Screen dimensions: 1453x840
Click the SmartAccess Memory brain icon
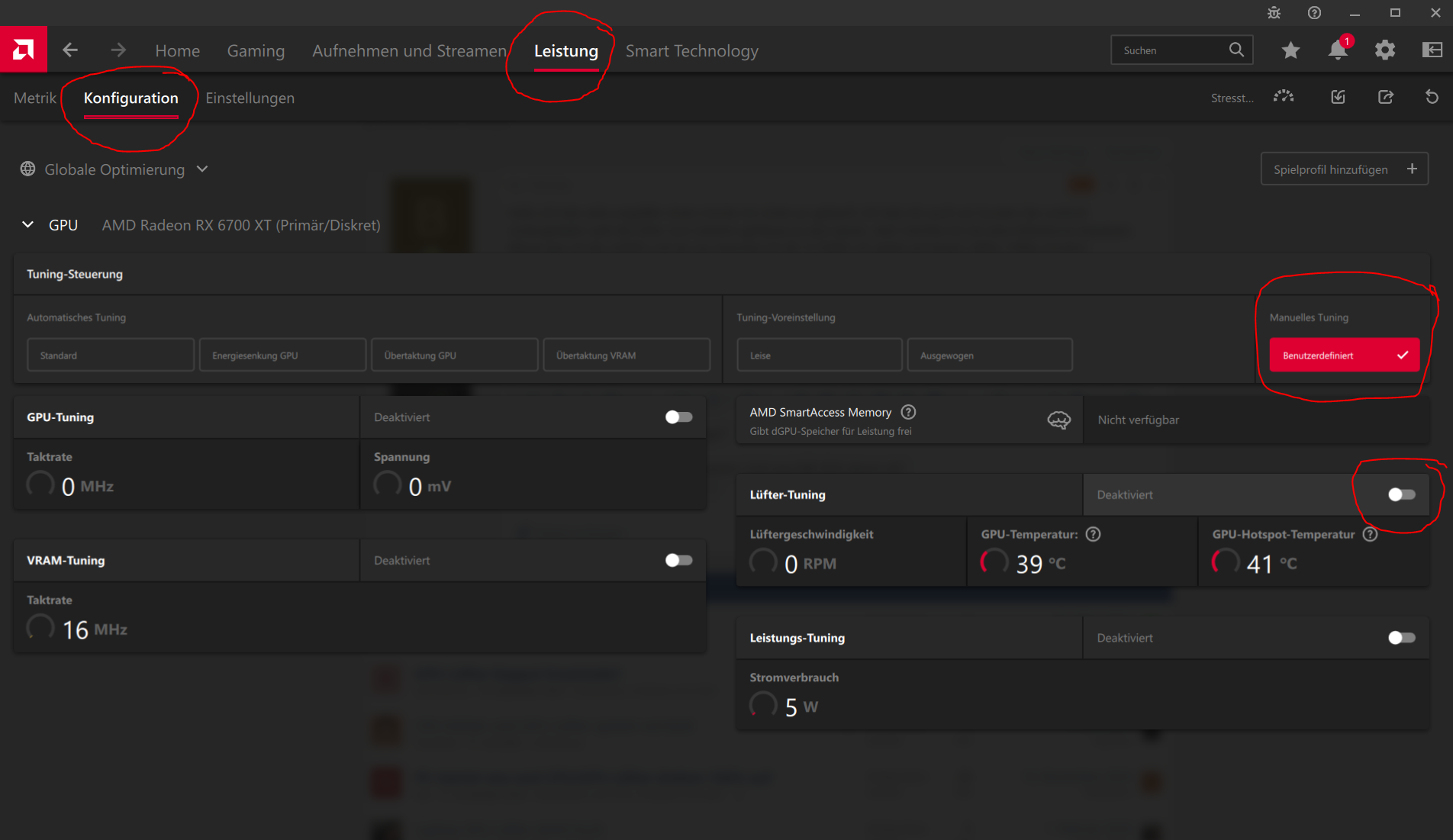(1058, 420)
